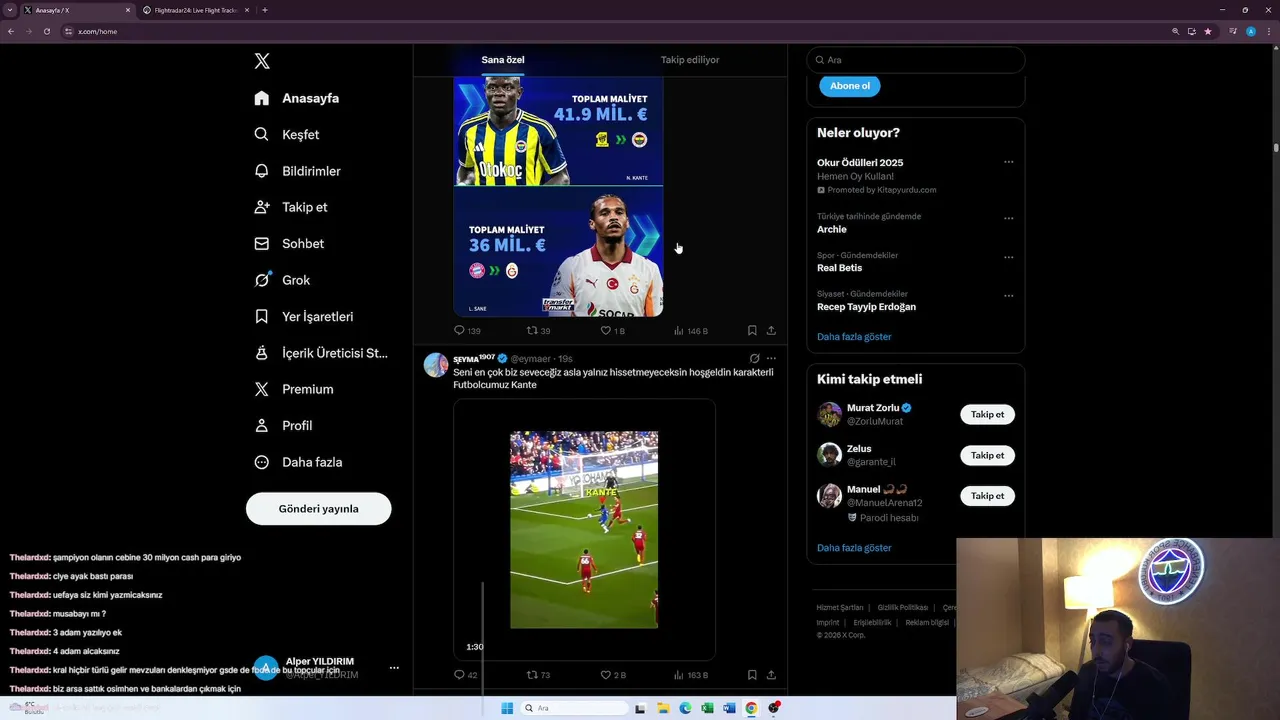Open Gizlilik Politikası footer link
The image size is (1280, 720).
pyautogui.click(x=903, y=608)
